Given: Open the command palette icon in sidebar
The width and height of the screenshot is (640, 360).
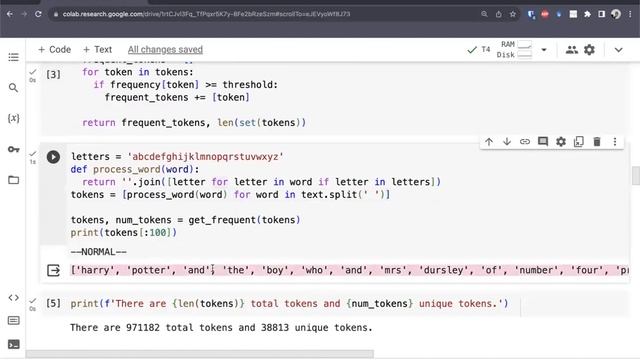Looking at the screenshot, I should [x=13, y=320].
